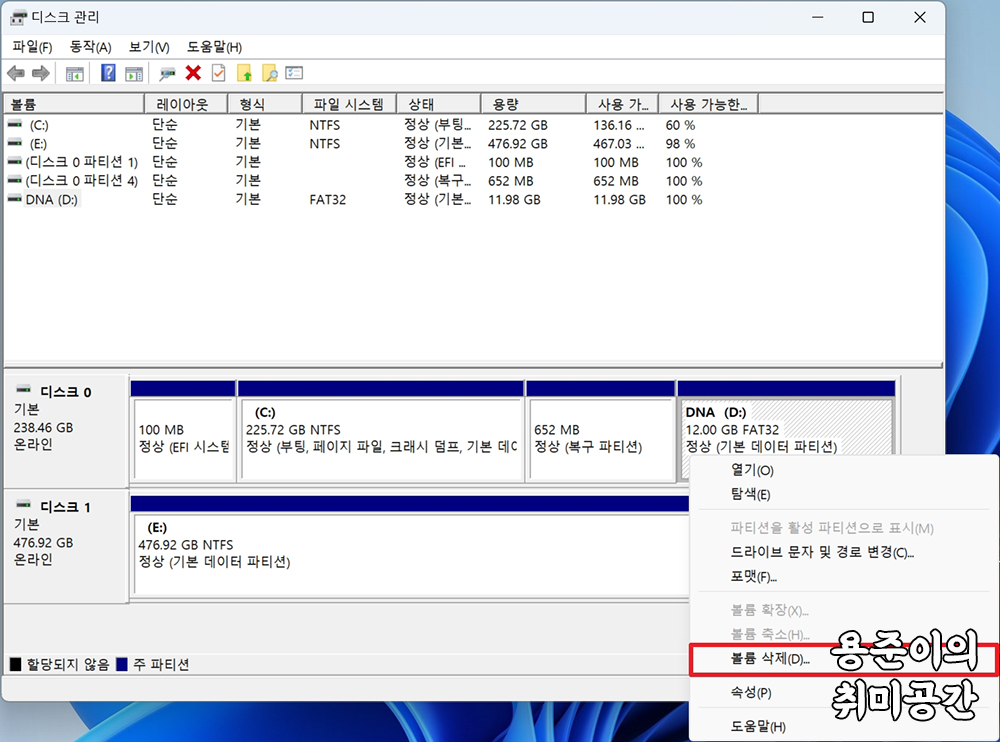Sort by the 형식 column header
The width and height of the screenshot is (1000, 742).
tap(264, 103)
